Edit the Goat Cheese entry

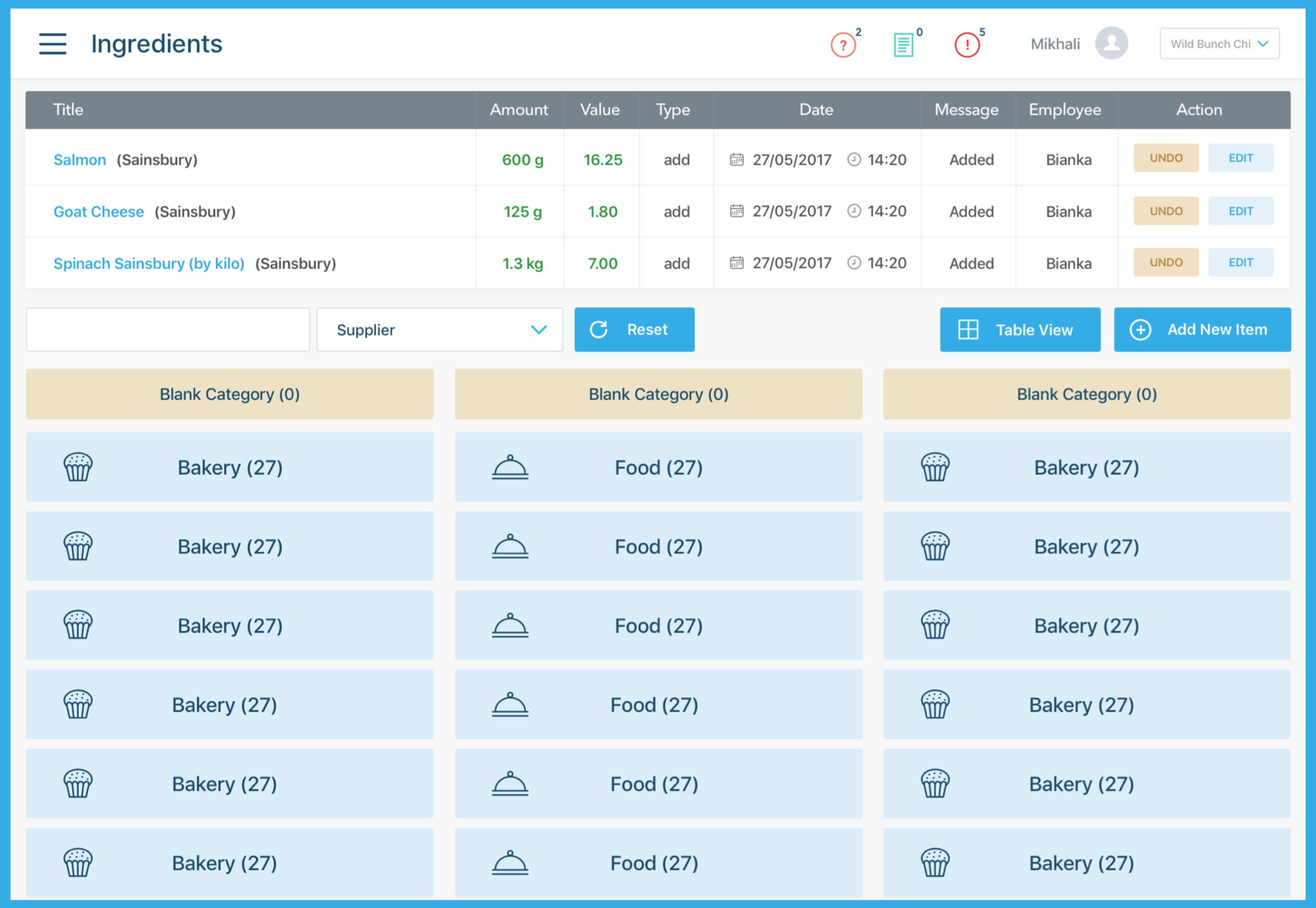(x=1240, y=211)
